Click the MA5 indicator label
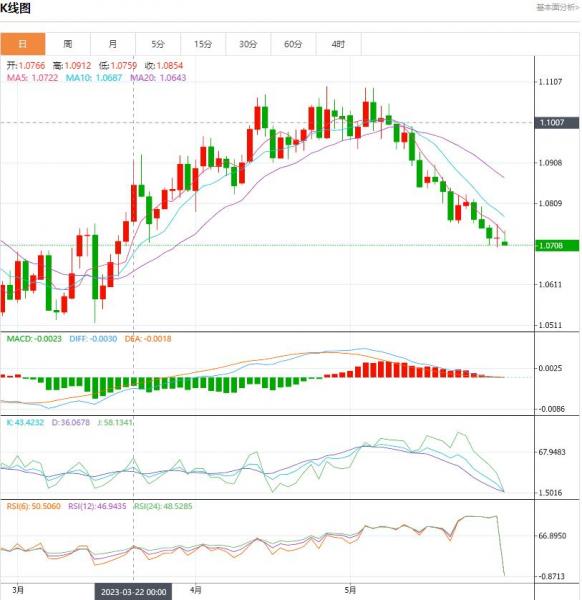The height and width of the screenshot is (600, 582). coord(33,78)
